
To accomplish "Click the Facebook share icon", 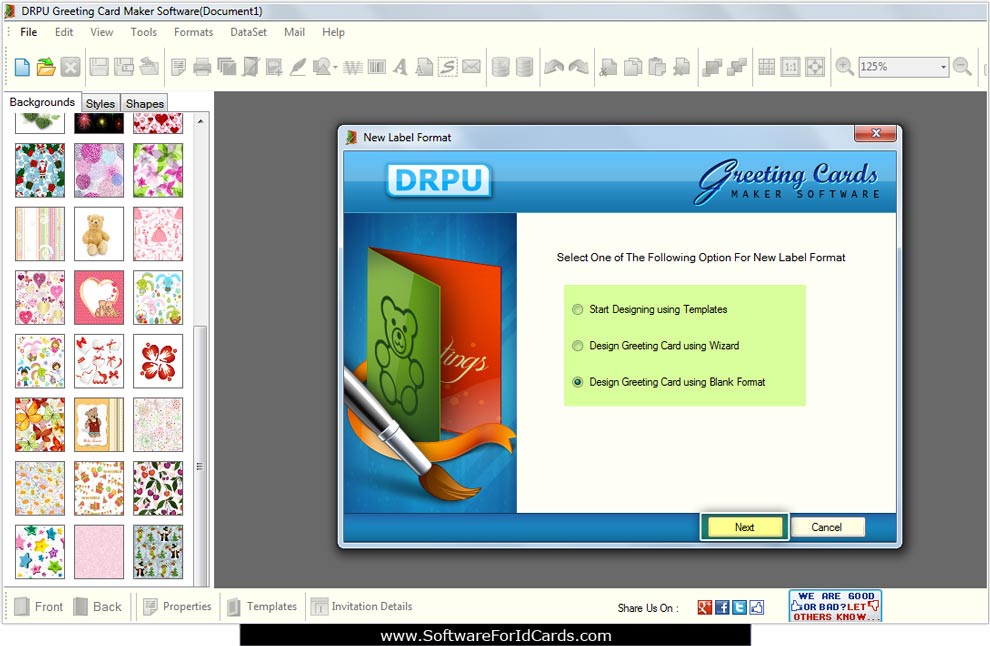I will pyautogui.click(x=722, y=607).
